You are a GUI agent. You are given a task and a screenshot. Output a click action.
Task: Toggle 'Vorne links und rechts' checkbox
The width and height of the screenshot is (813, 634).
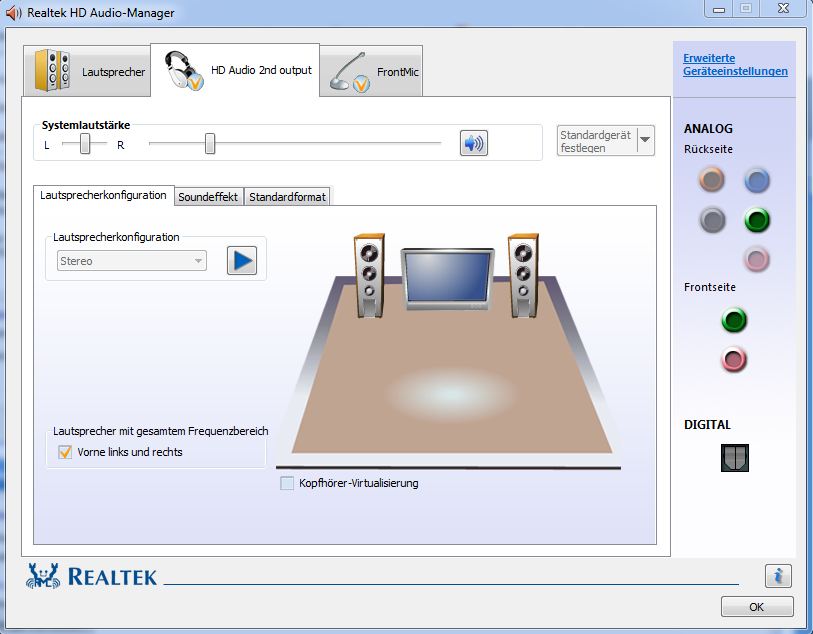click(65, 452)
